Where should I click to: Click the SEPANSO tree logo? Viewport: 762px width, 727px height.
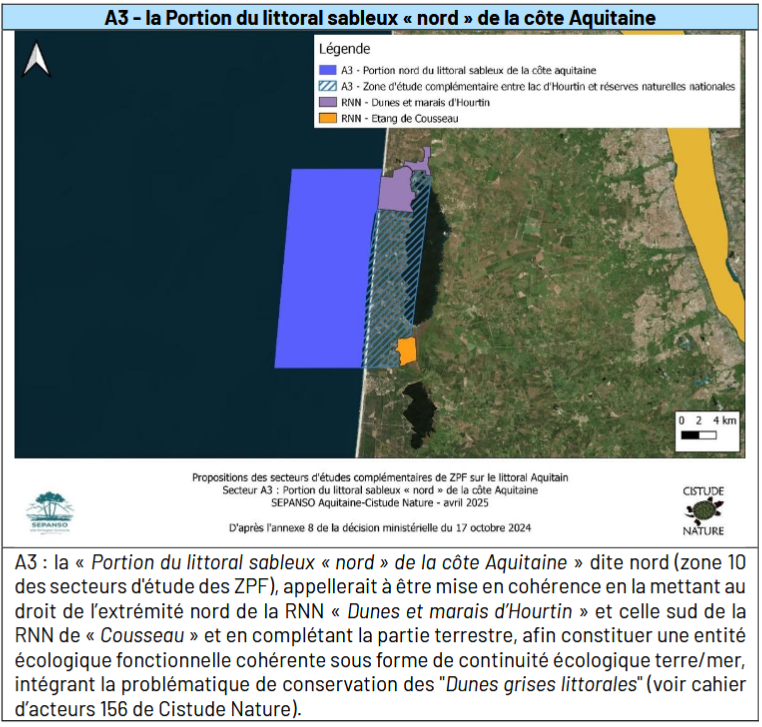[x=50, y=512]
